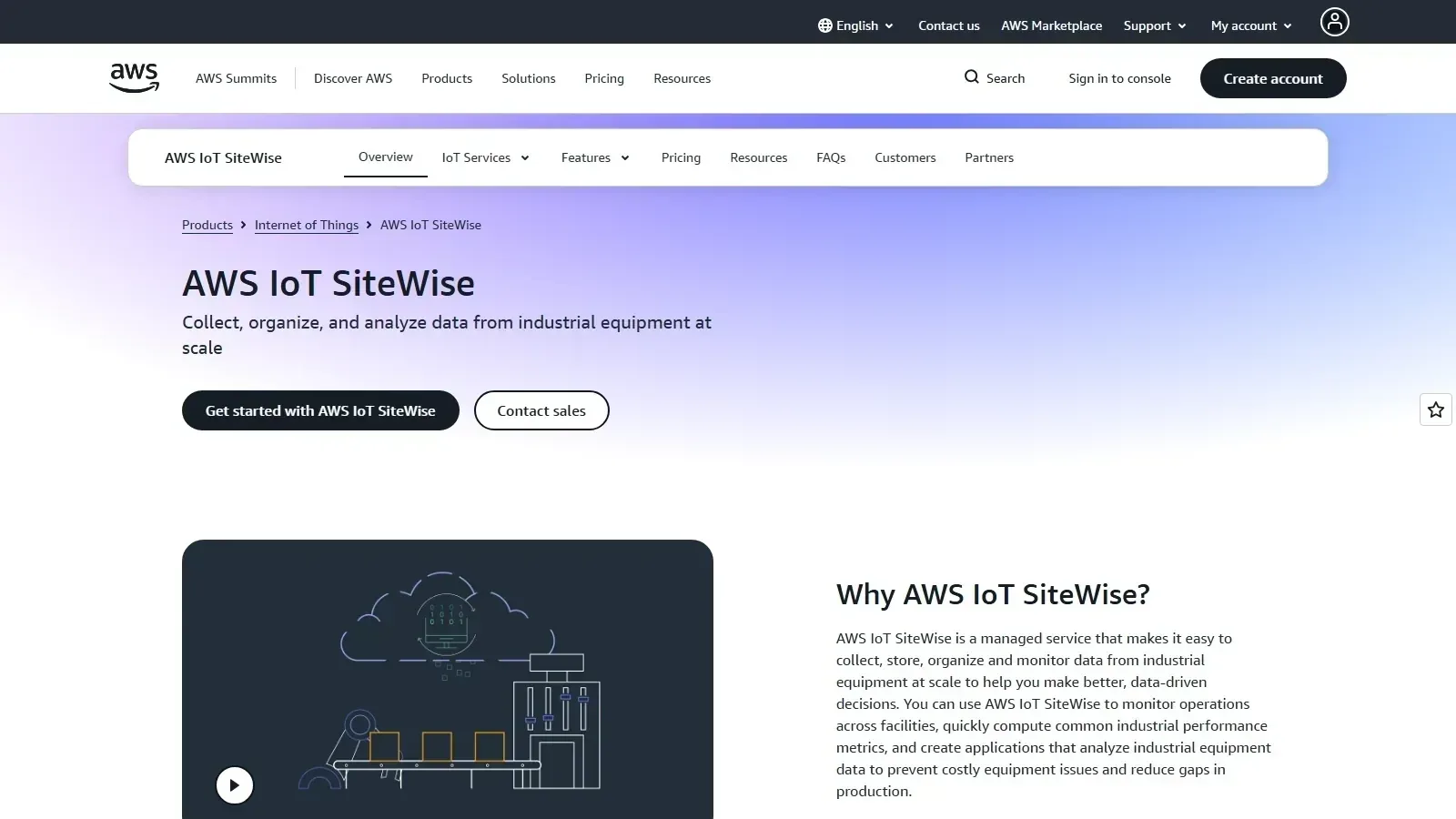Click the AWS logo

(x=134, y=78)
